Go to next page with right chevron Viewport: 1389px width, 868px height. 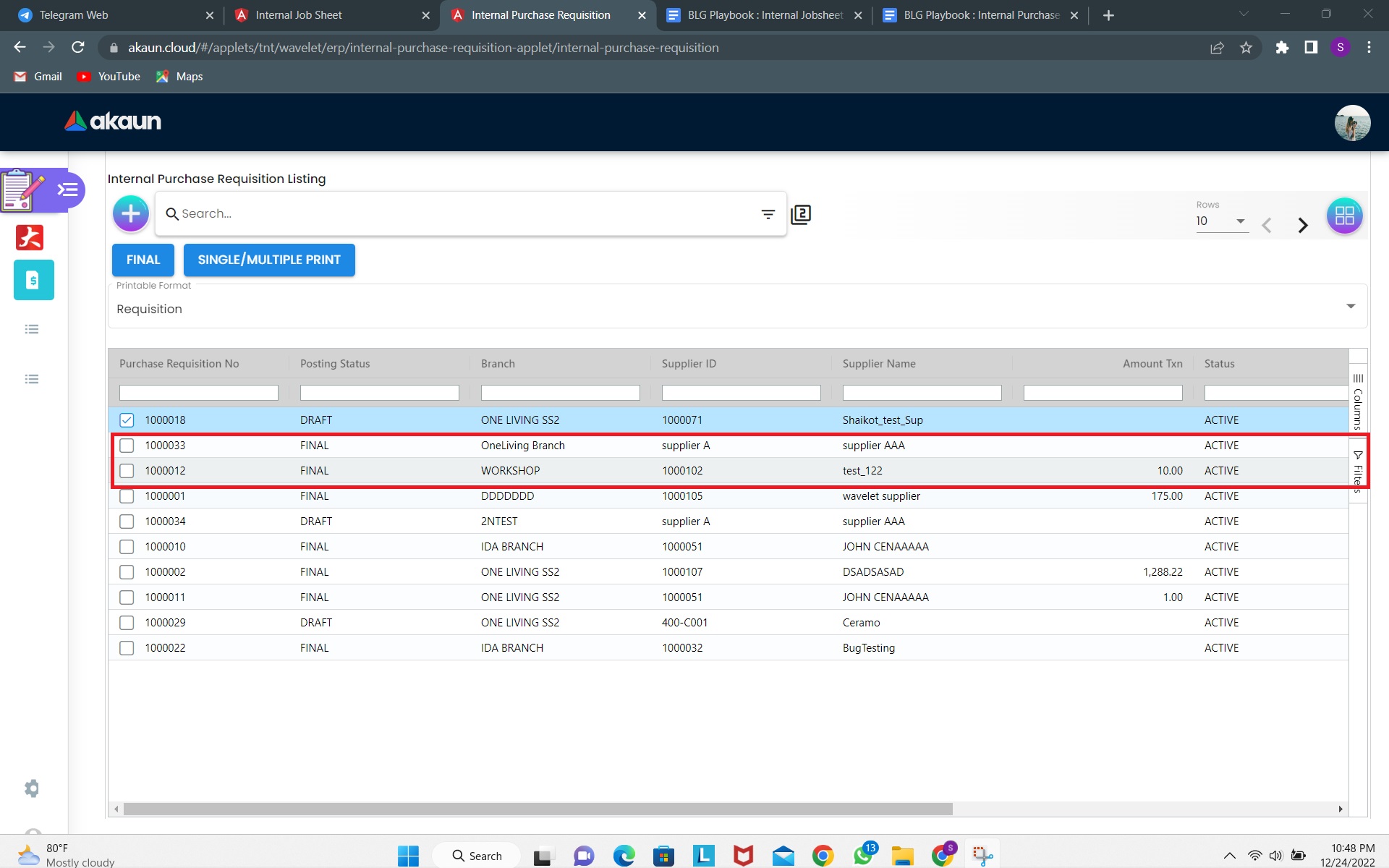[1302, 225]
